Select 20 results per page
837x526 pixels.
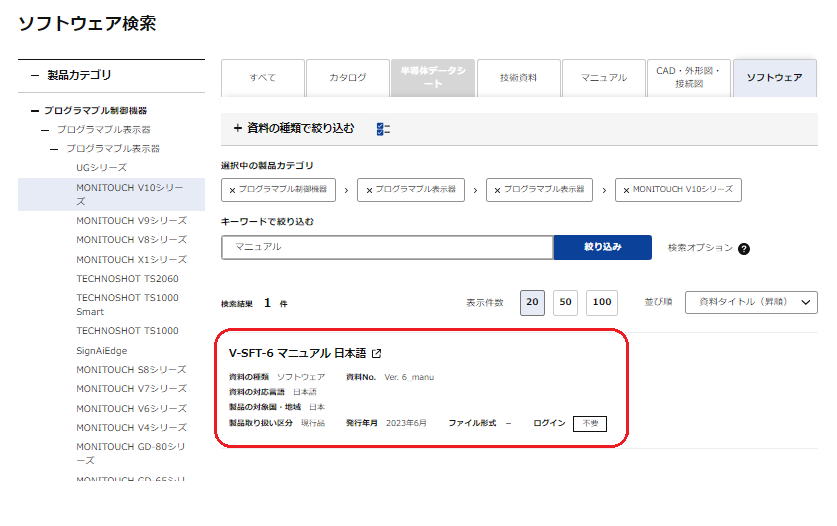532,303
